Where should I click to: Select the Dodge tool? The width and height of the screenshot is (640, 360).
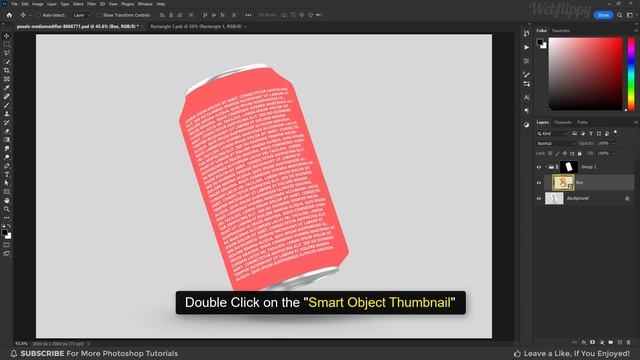tap(7, 157)
